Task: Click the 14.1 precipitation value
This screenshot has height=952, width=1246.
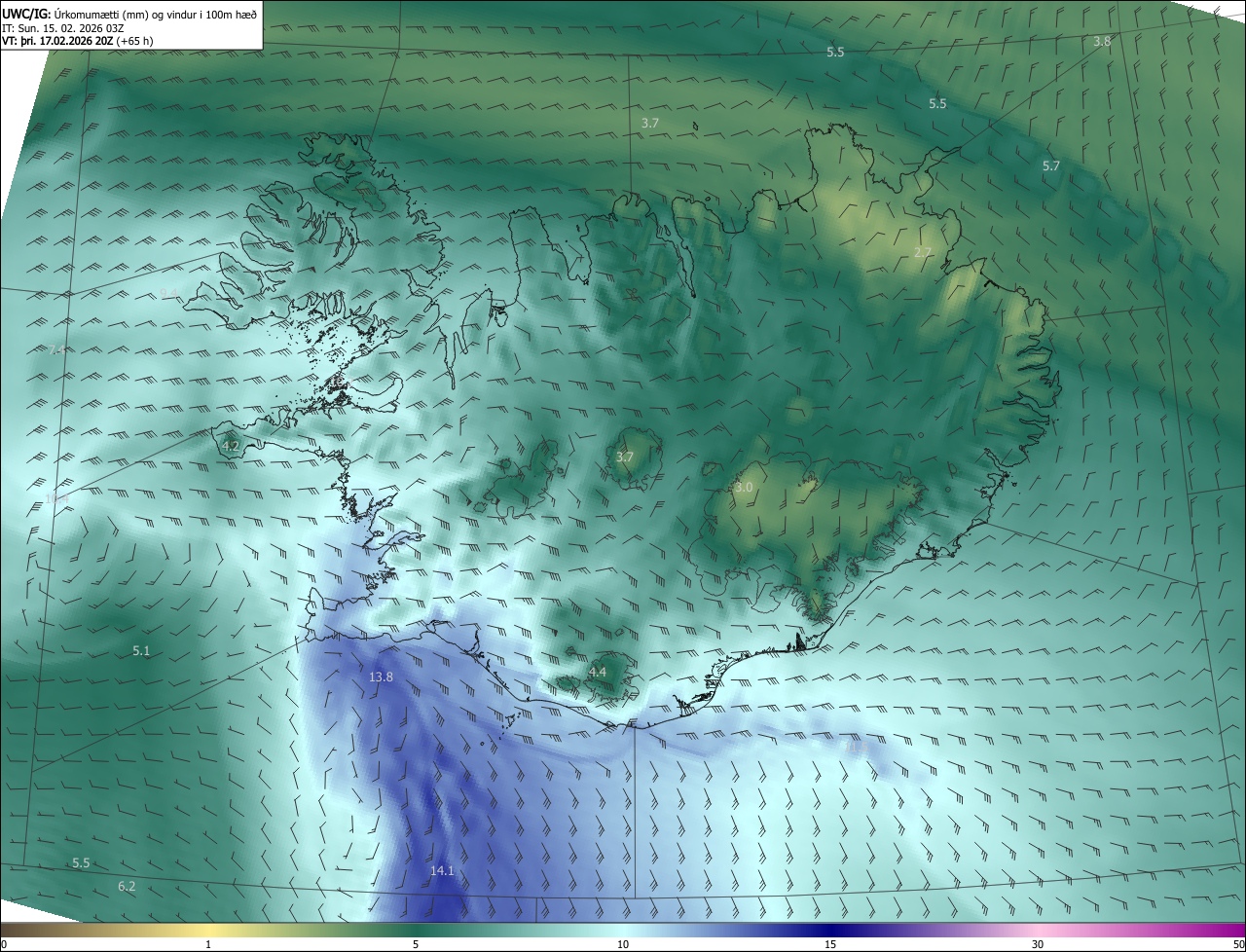Action: click(x=442, y=870)
